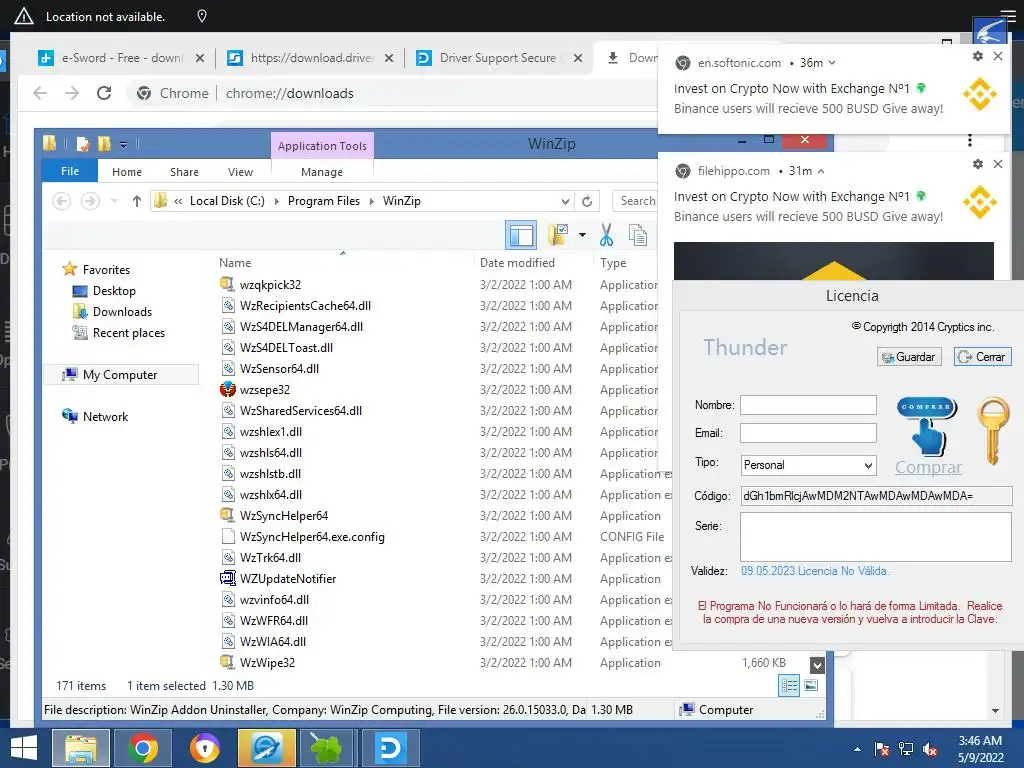Screen dimensions: 1024x768
Task: Open the wzqkpick32 application file
Action: coord(270,285)
